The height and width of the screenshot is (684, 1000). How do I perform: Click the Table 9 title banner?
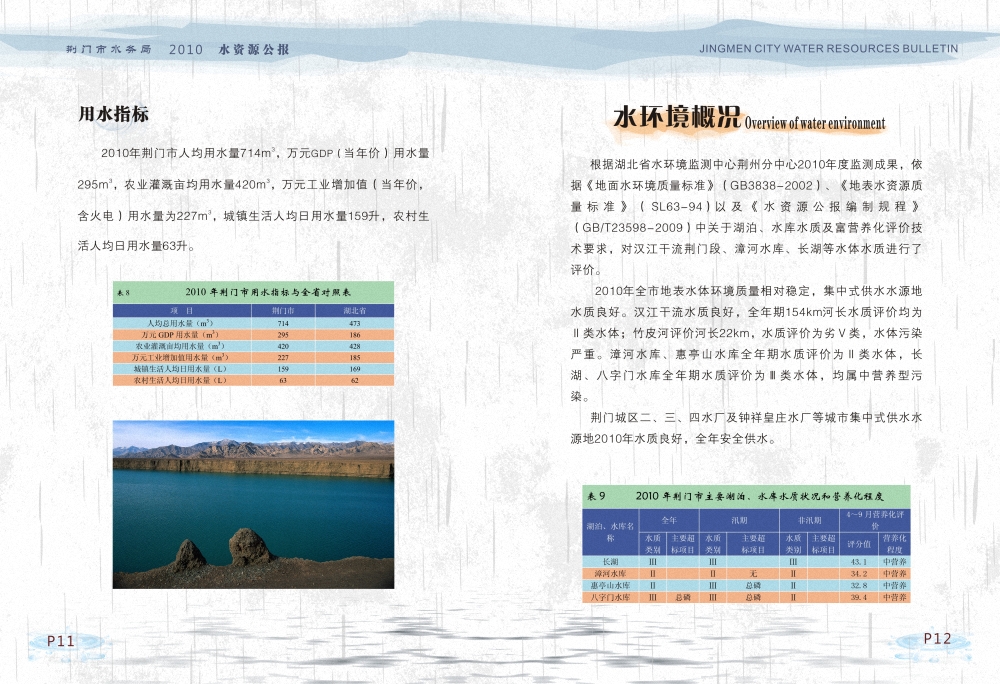[x=746, y=495]
